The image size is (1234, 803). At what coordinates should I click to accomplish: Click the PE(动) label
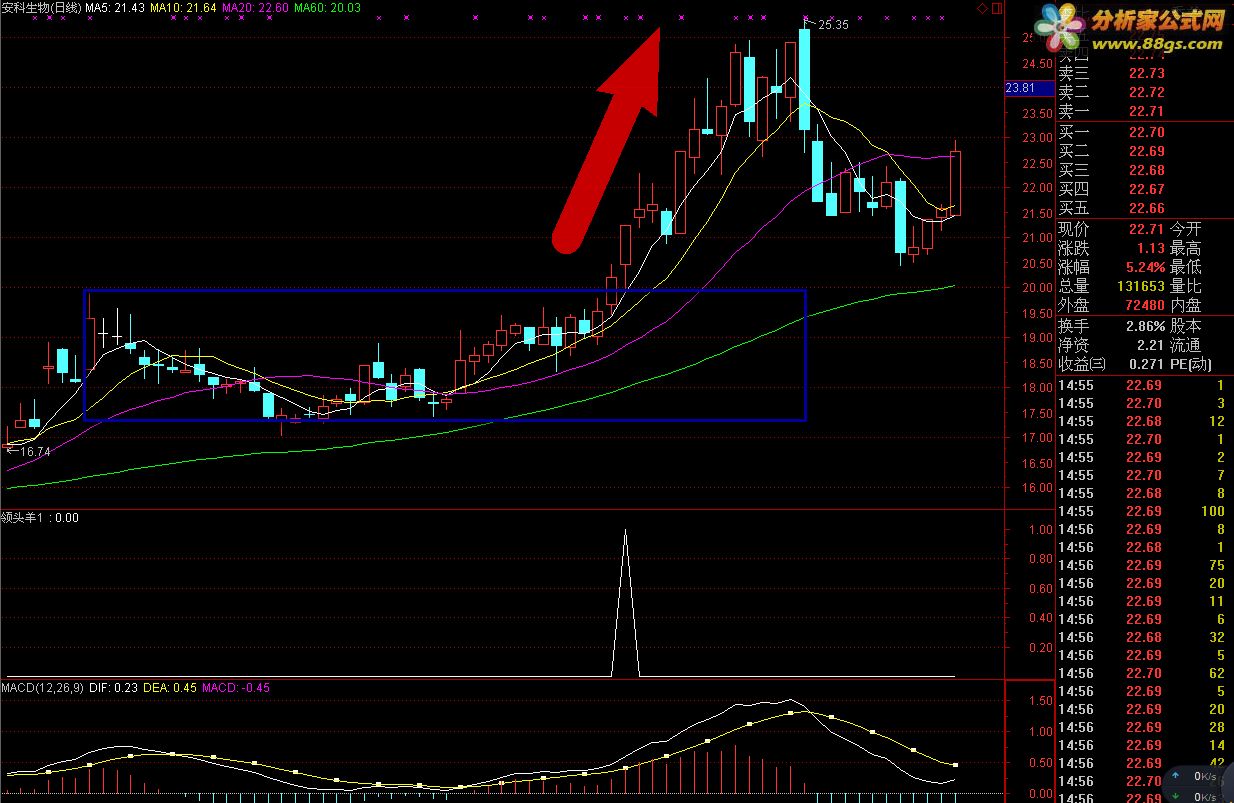[x=1190, y=364]
